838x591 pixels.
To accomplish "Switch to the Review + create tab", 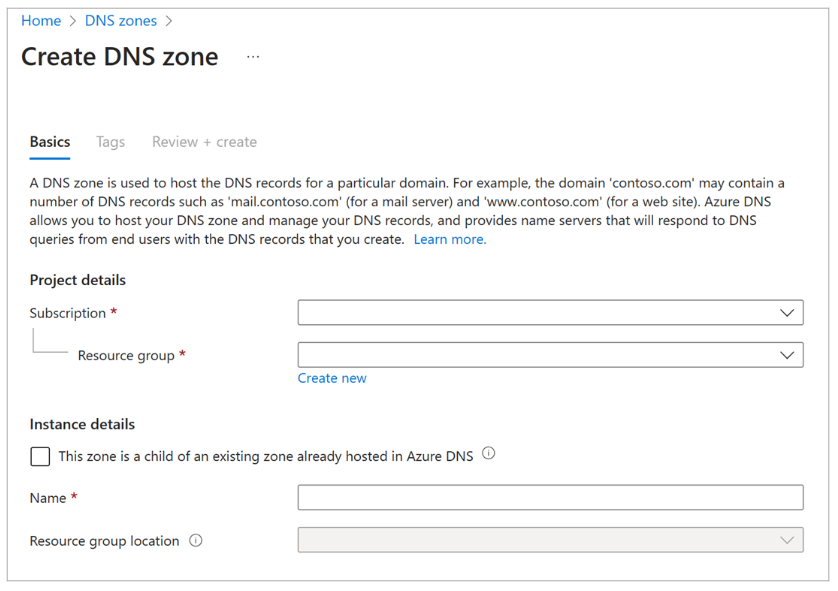I will (x=204, y=142).
